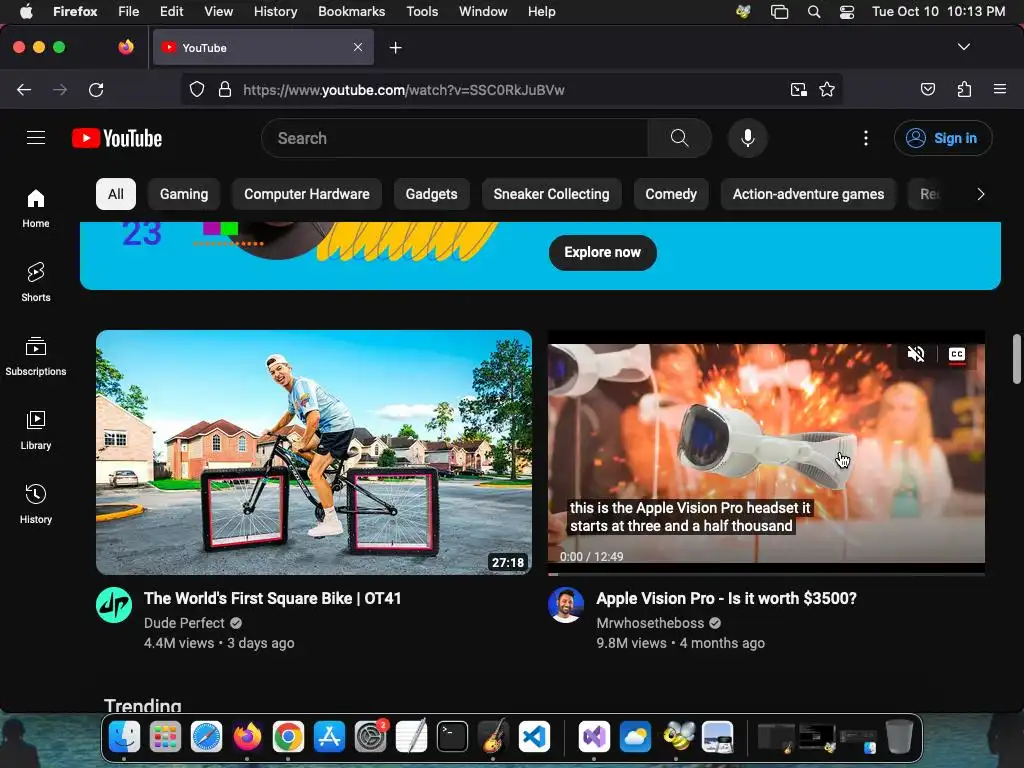Launch Visual Studio Code from Dock
Viewport: 1024px width, 768px height.
534,737
